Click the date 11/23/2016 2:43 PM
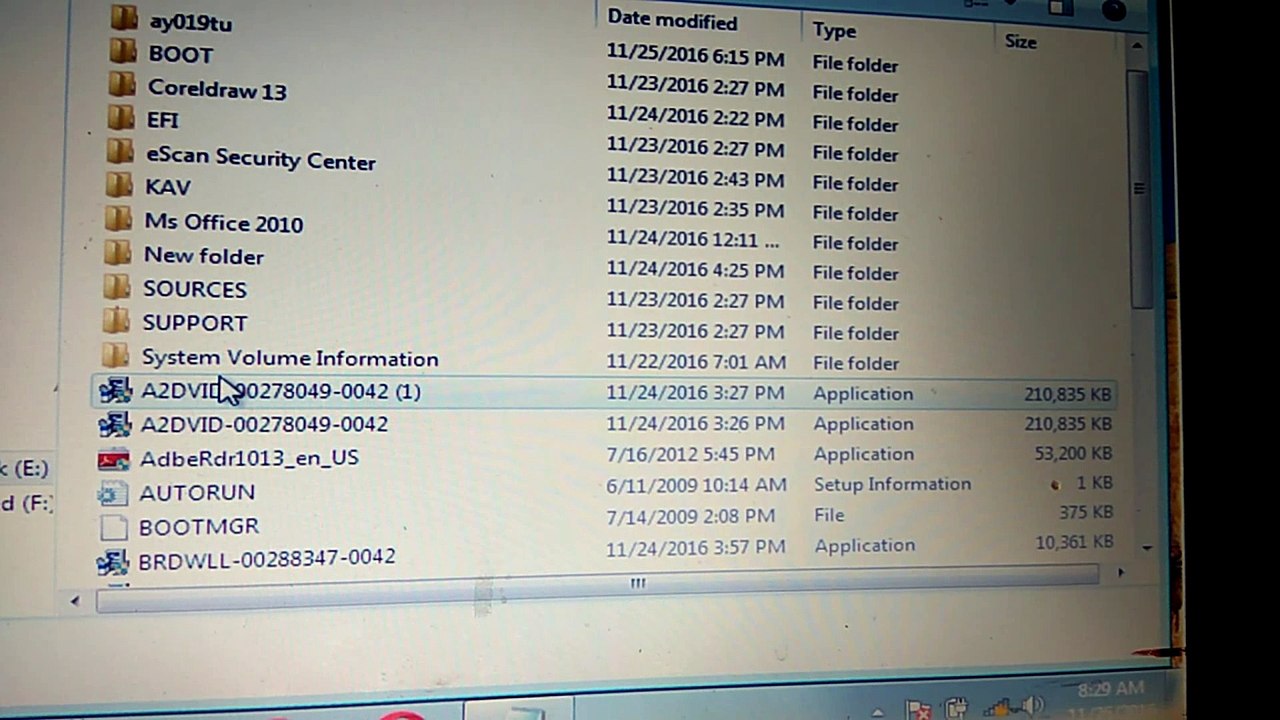Image resolution: width=1280 pixels, height=720 pixels. click(695, 179)
